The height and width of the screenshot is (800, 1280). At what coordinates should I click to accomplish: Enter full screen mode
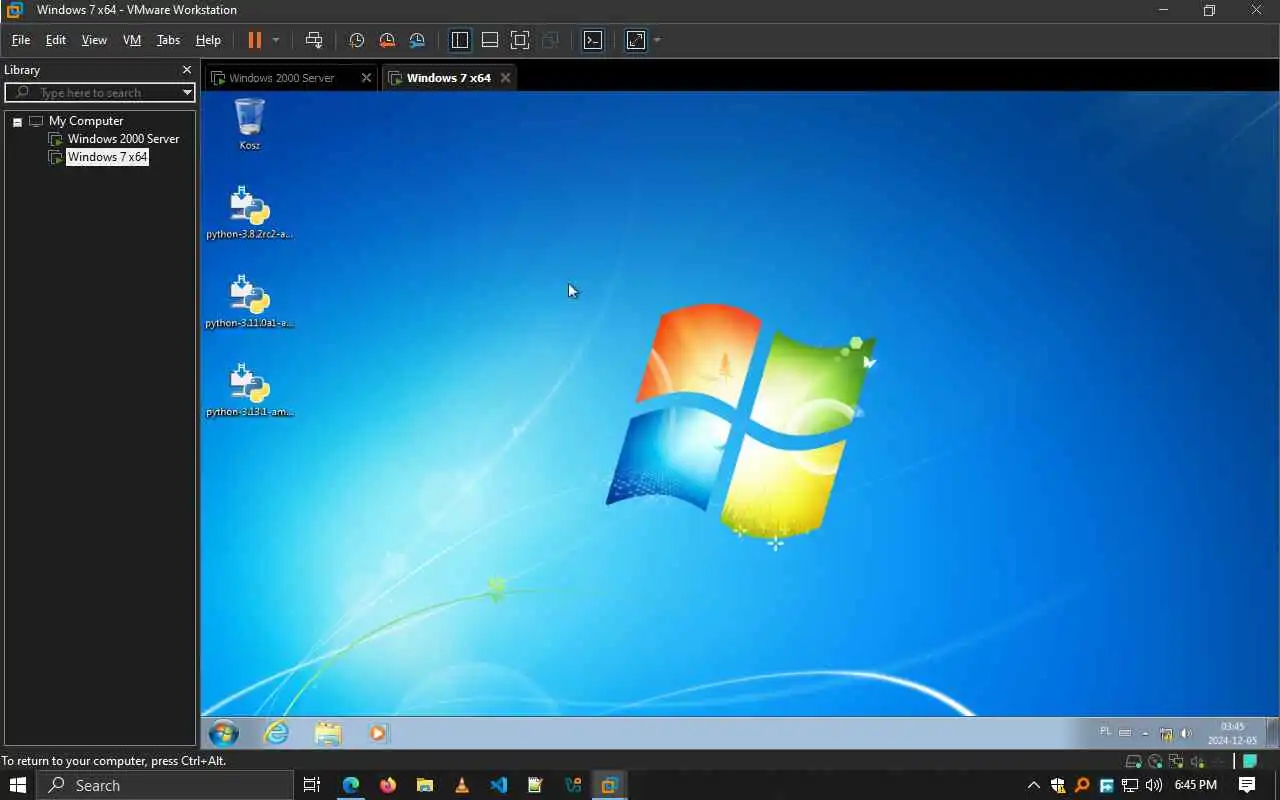point(520,40)
